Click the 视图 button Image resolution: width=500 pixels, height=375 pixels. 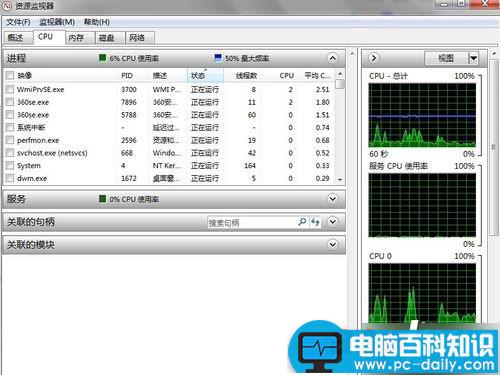pyautogui.click(x=446, y=58)
